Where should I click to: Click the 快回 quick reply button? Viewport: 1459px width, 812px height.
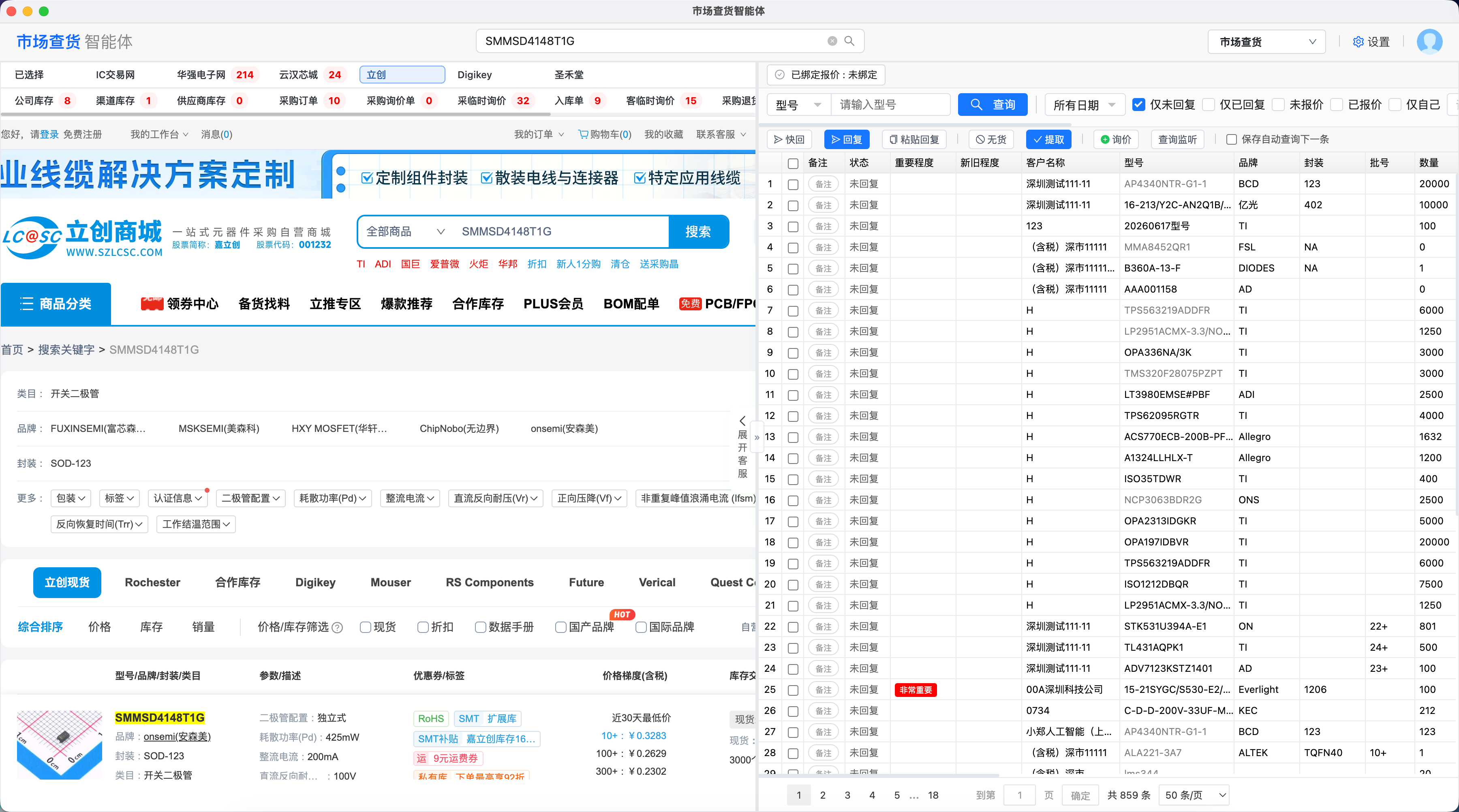point(789,139)
